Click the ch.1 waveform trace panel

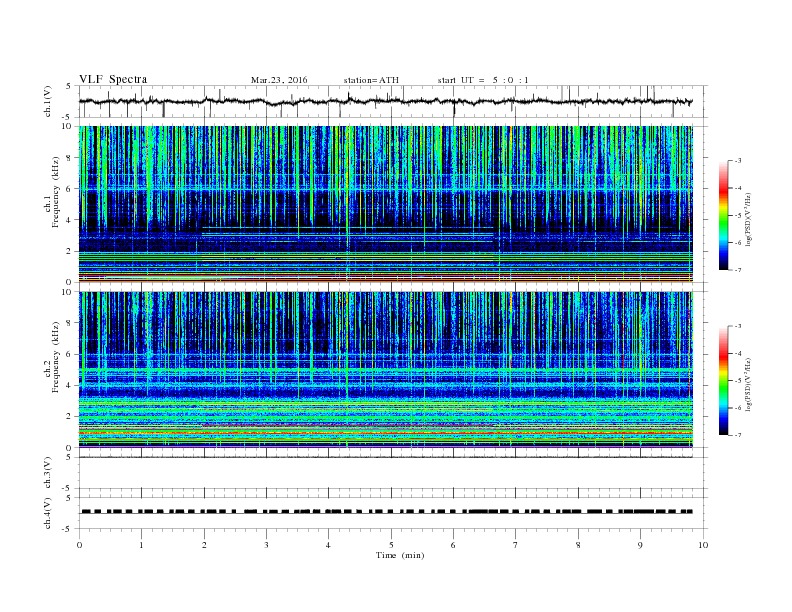click(x=393, y=101)
